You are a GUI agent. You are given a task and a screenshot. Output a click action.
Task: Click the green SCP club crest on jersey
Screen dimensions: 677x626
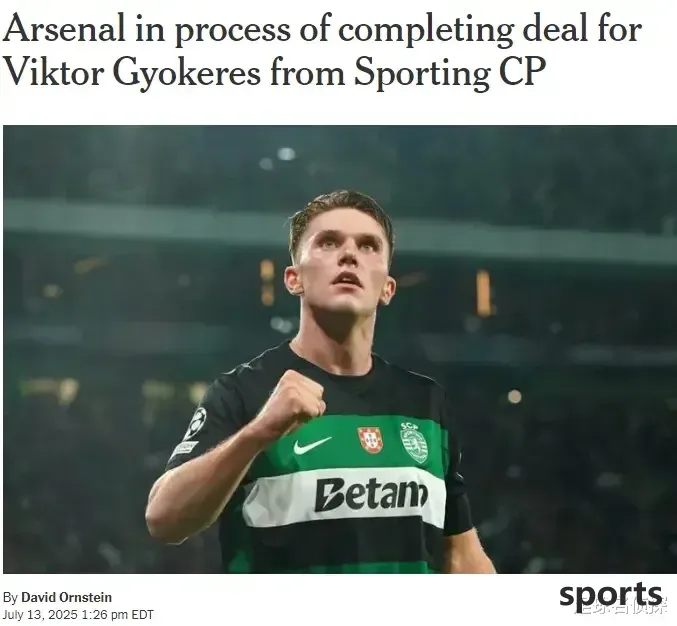pos(414,443)
